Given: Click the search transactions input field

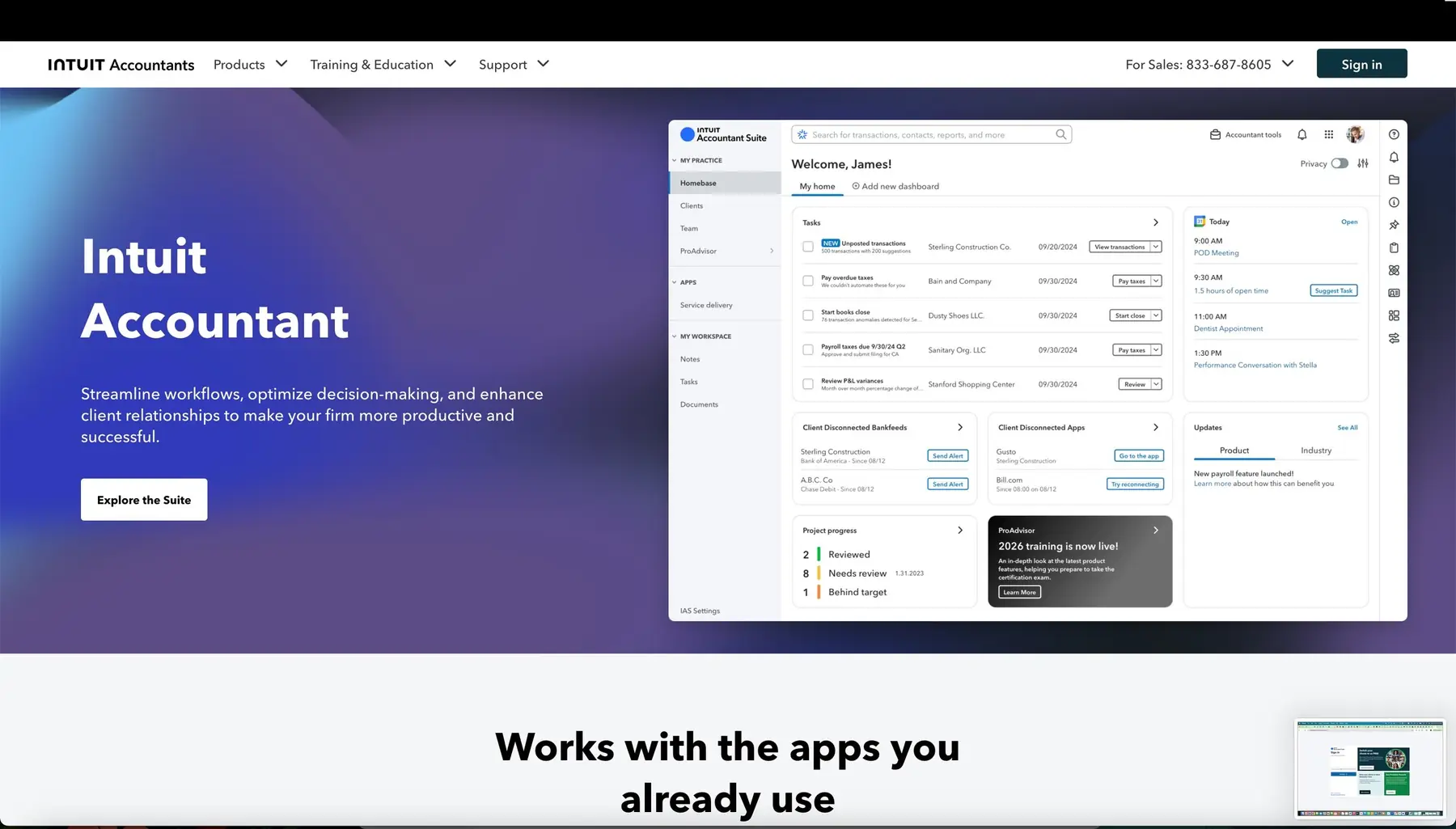Looking at the screenshot, I should [932, 134].
